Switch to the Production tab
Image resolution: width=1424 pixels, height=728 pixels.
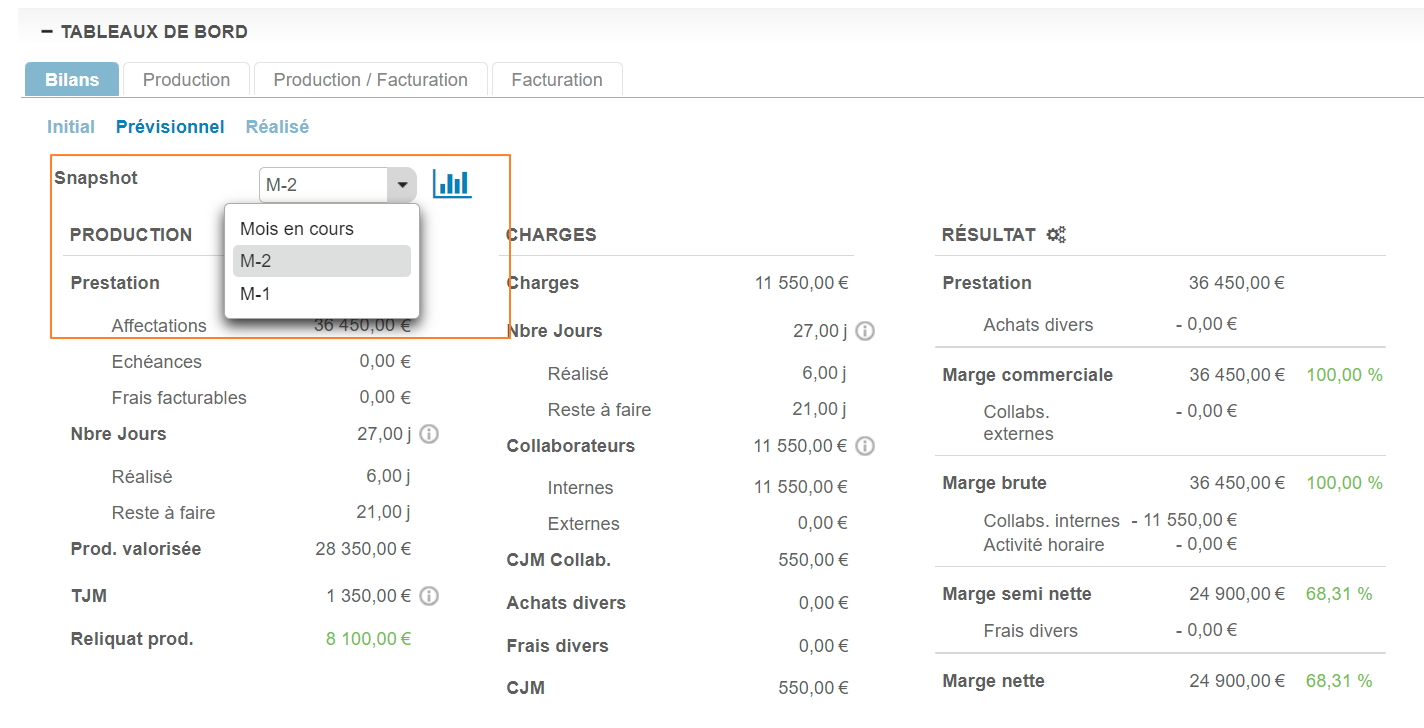pyautogui.click(x=186, y=80)
